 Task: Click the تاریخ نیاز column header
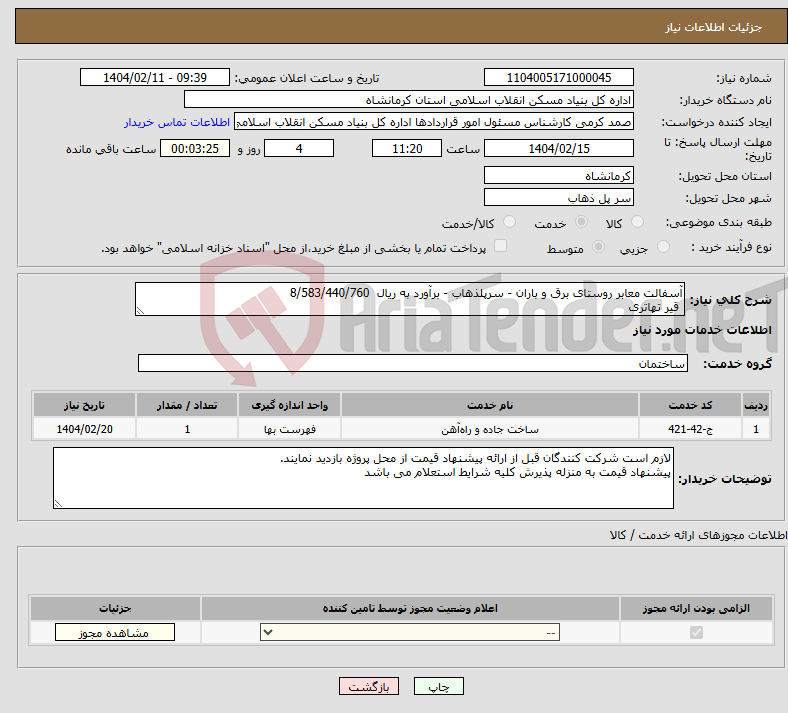(84, 405)
